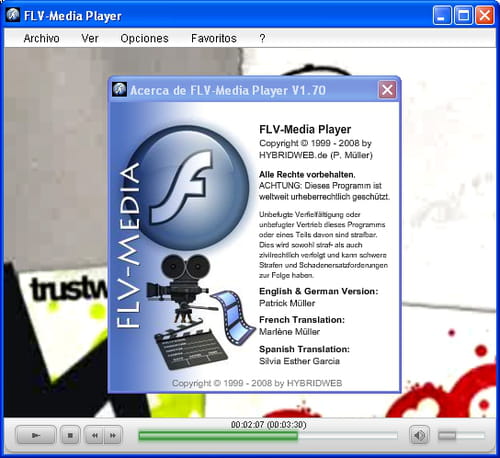Click the play button in the player controls
This screenshot has width=500, height=458.
click(35, 435)
